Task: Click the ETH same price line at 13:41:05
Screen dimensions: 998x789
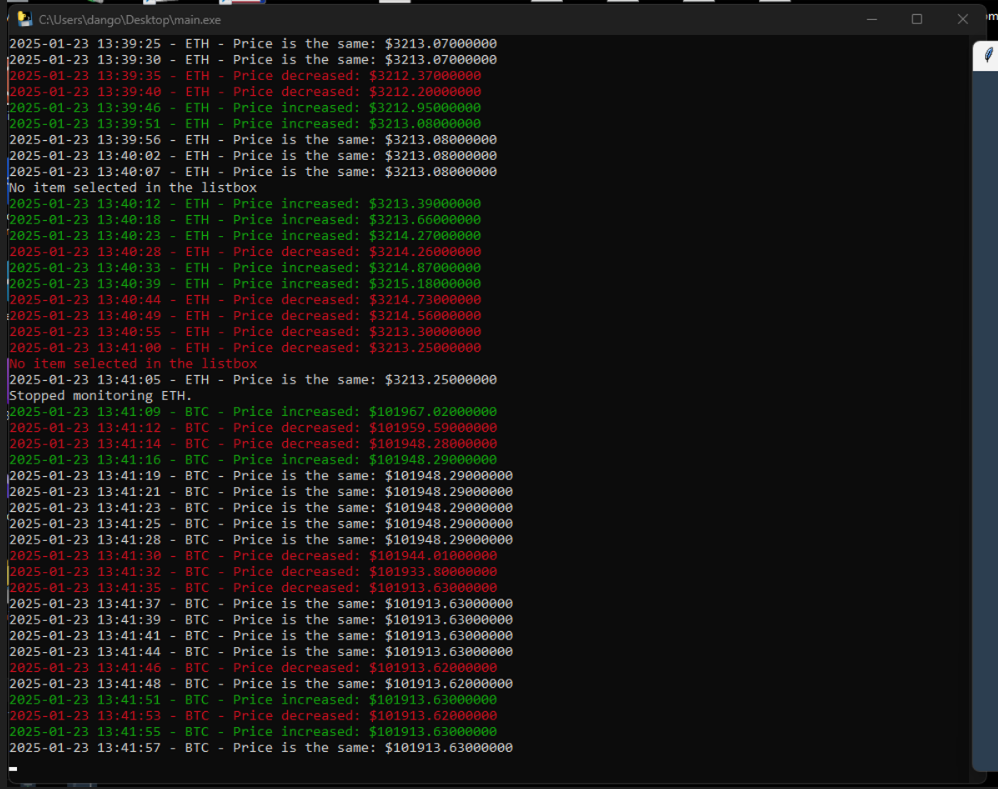Action: pyautogui.click(x=253, y=380)
